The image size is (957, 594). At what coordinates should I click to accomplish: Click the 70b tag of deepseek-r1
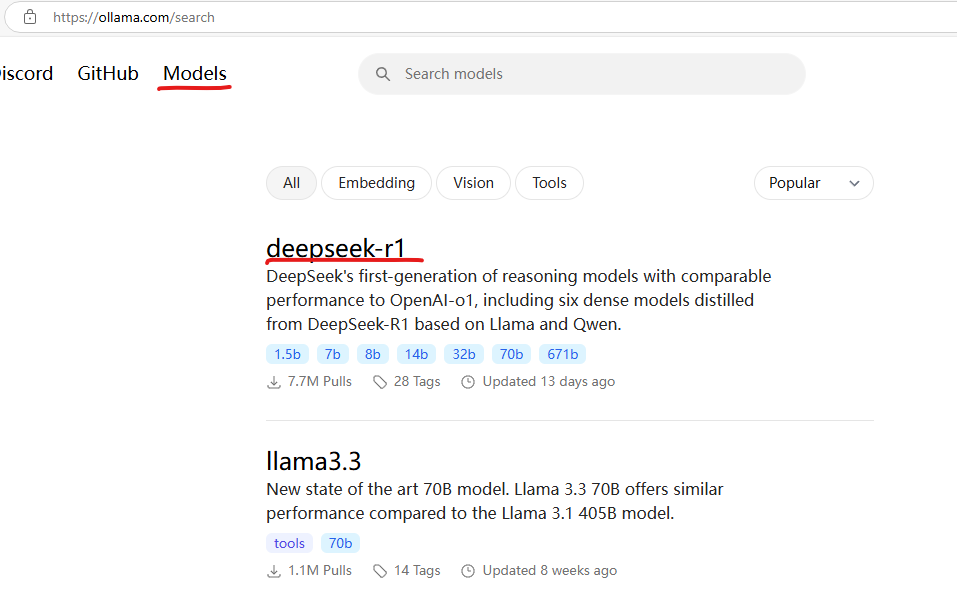click(x=511, y=354)
